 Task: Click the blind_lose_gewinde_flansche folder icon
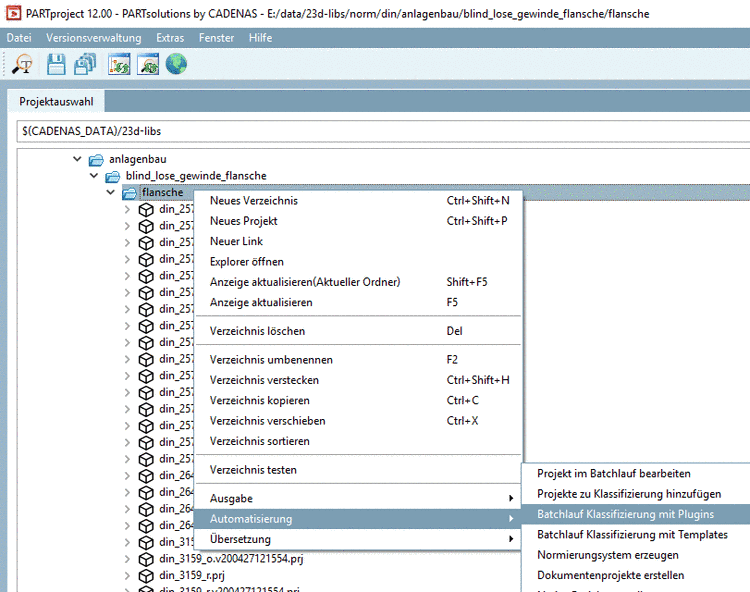[113, 176]
